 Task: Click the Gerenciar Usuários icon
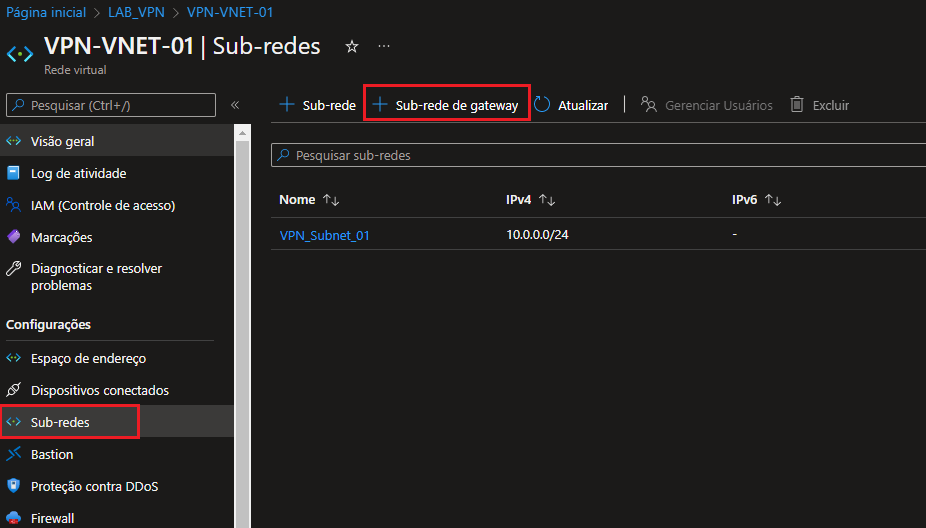[649, 105]
